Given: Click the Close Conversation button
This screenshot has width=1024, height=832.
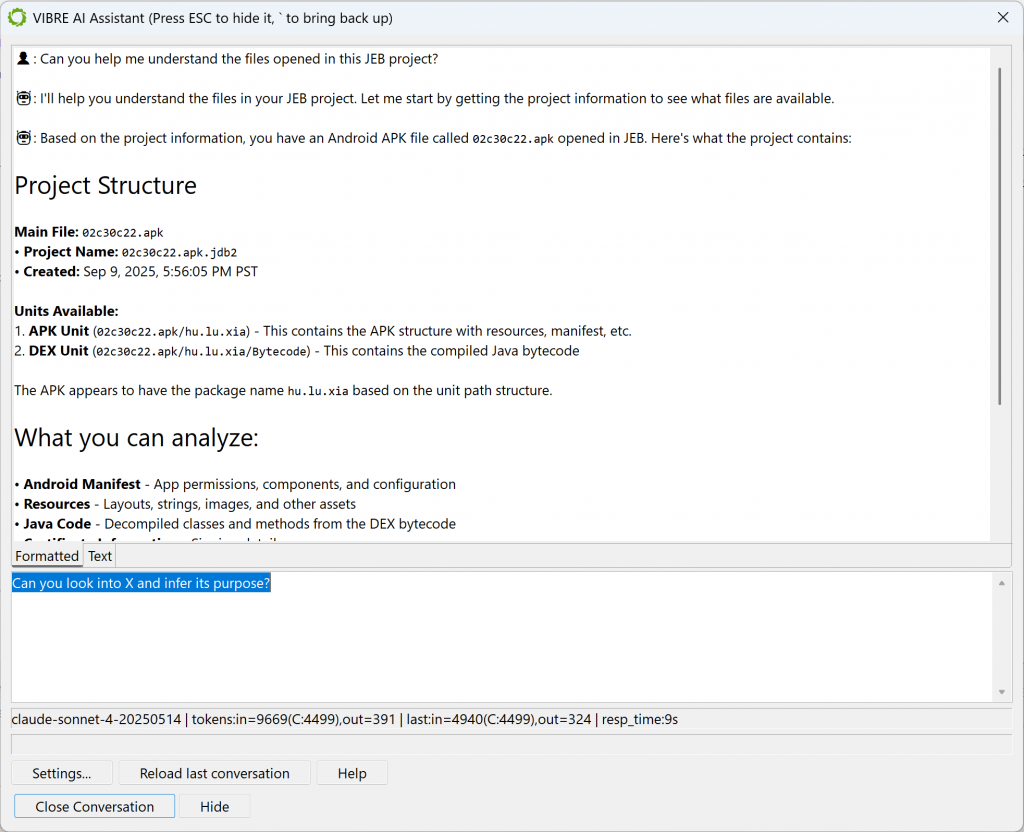Looking at the screenshot, I should 95,807.
